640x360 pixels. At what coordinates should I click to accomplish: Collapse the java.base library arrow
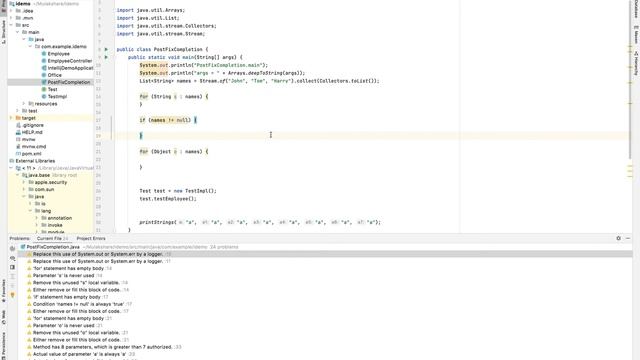pyautogui.click(x=18, y=175)
